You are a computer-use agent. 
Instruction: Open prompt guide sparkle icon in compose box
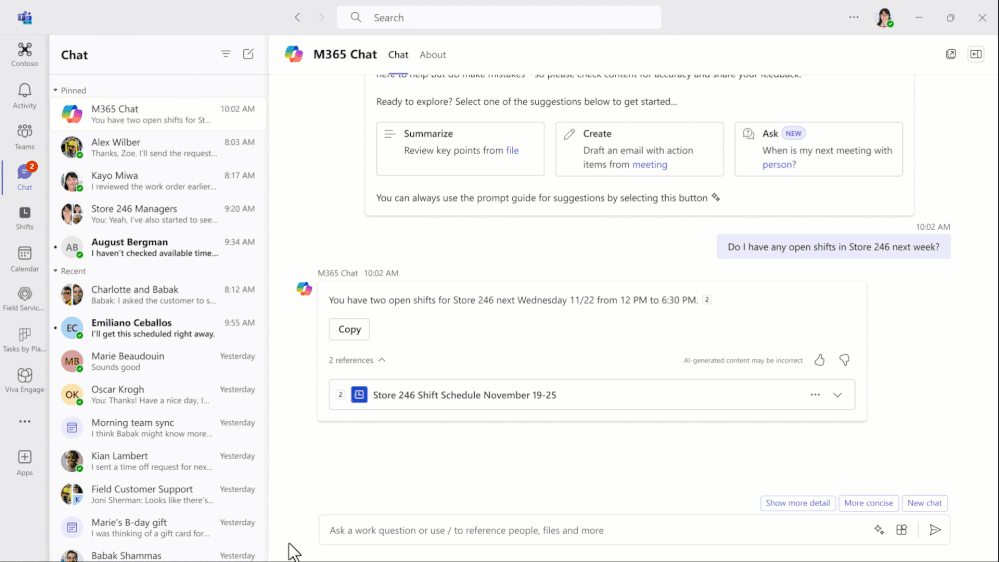[x=879, y=530]
